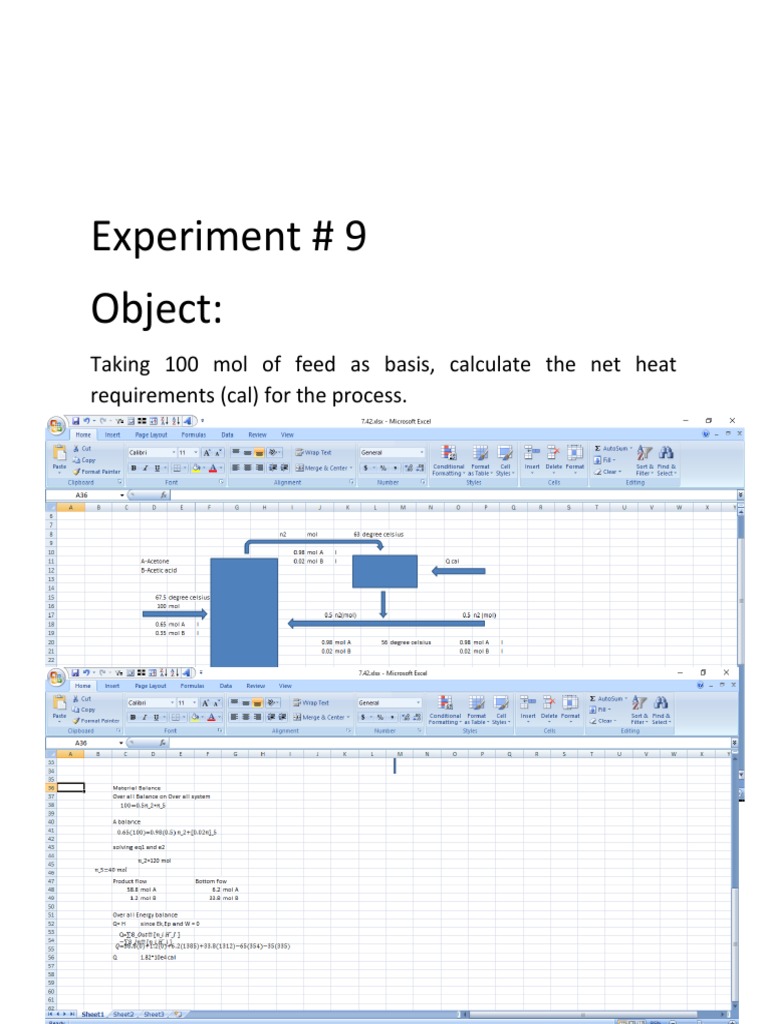Toggle Italic in the upper Excel window

coord(145,468)
